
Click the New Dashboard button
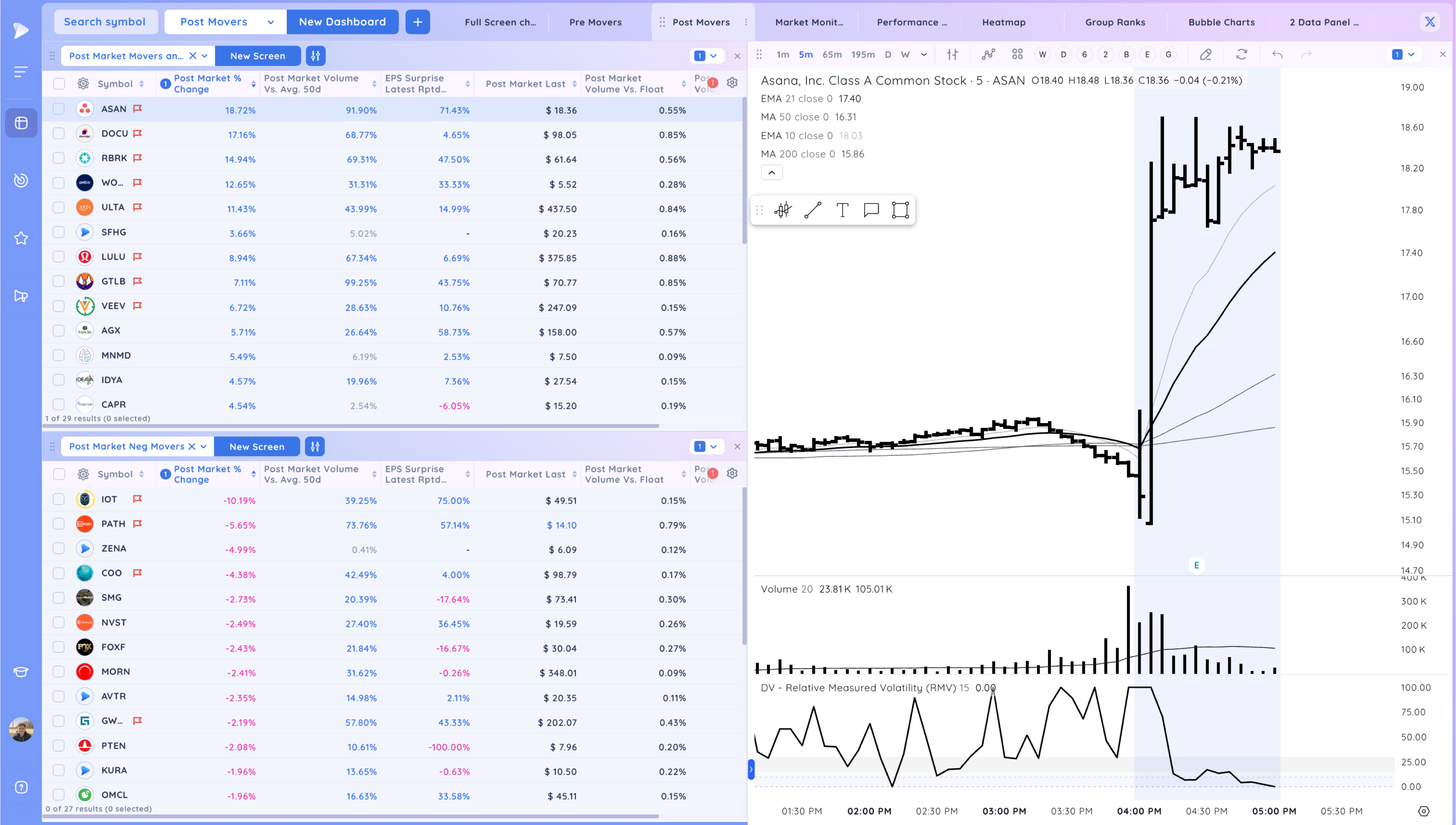coord(342,21)
